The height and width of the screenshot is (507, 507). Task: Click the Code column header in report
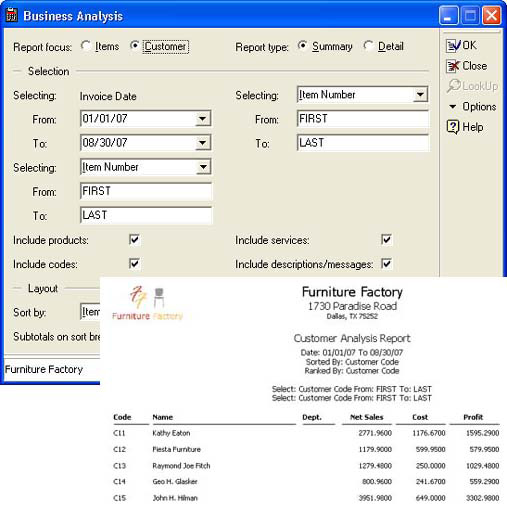122,417
